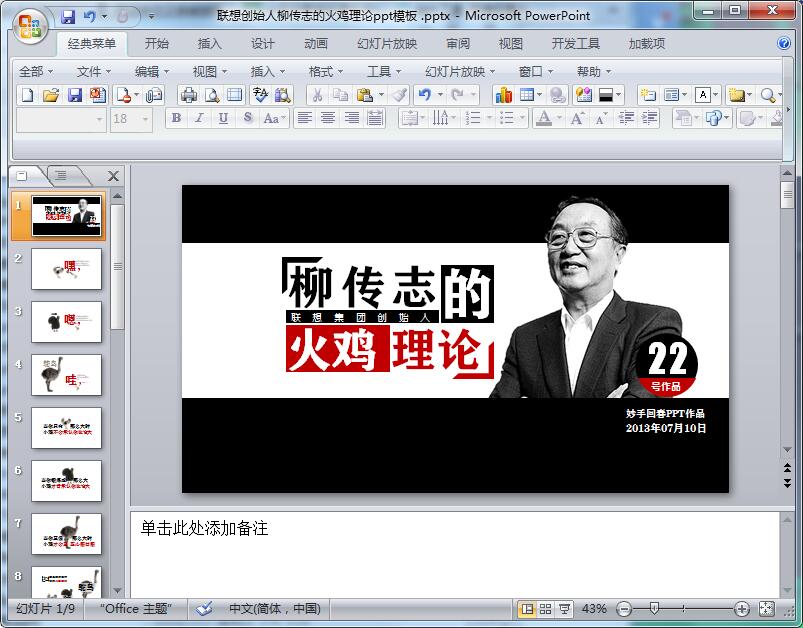803x628 pixels.
Task: Close the slide thumbnail pane
Action: pyautogui.click(x=113, y=176)
